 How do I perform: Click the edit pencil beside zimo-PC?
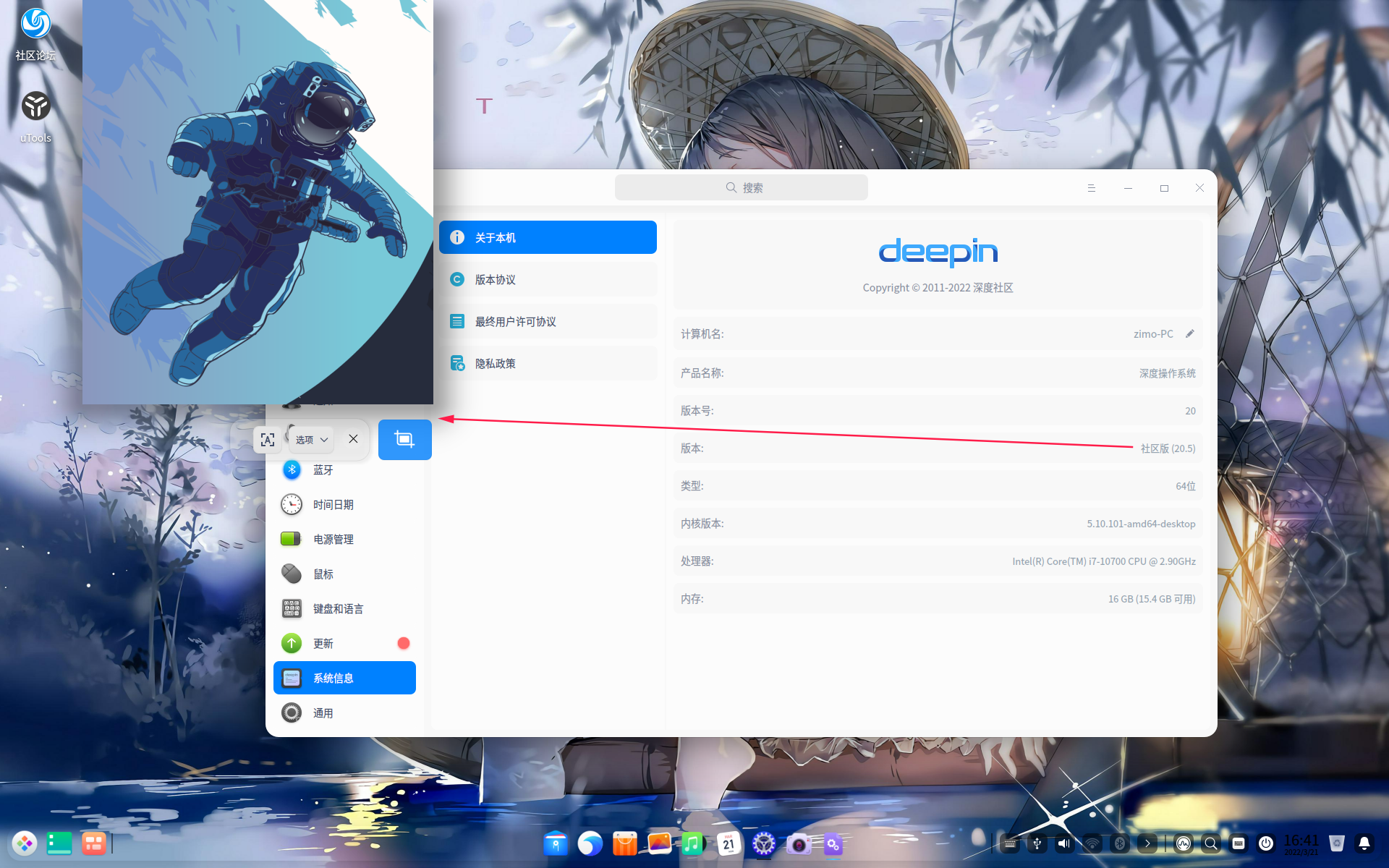pos(1190,333)
